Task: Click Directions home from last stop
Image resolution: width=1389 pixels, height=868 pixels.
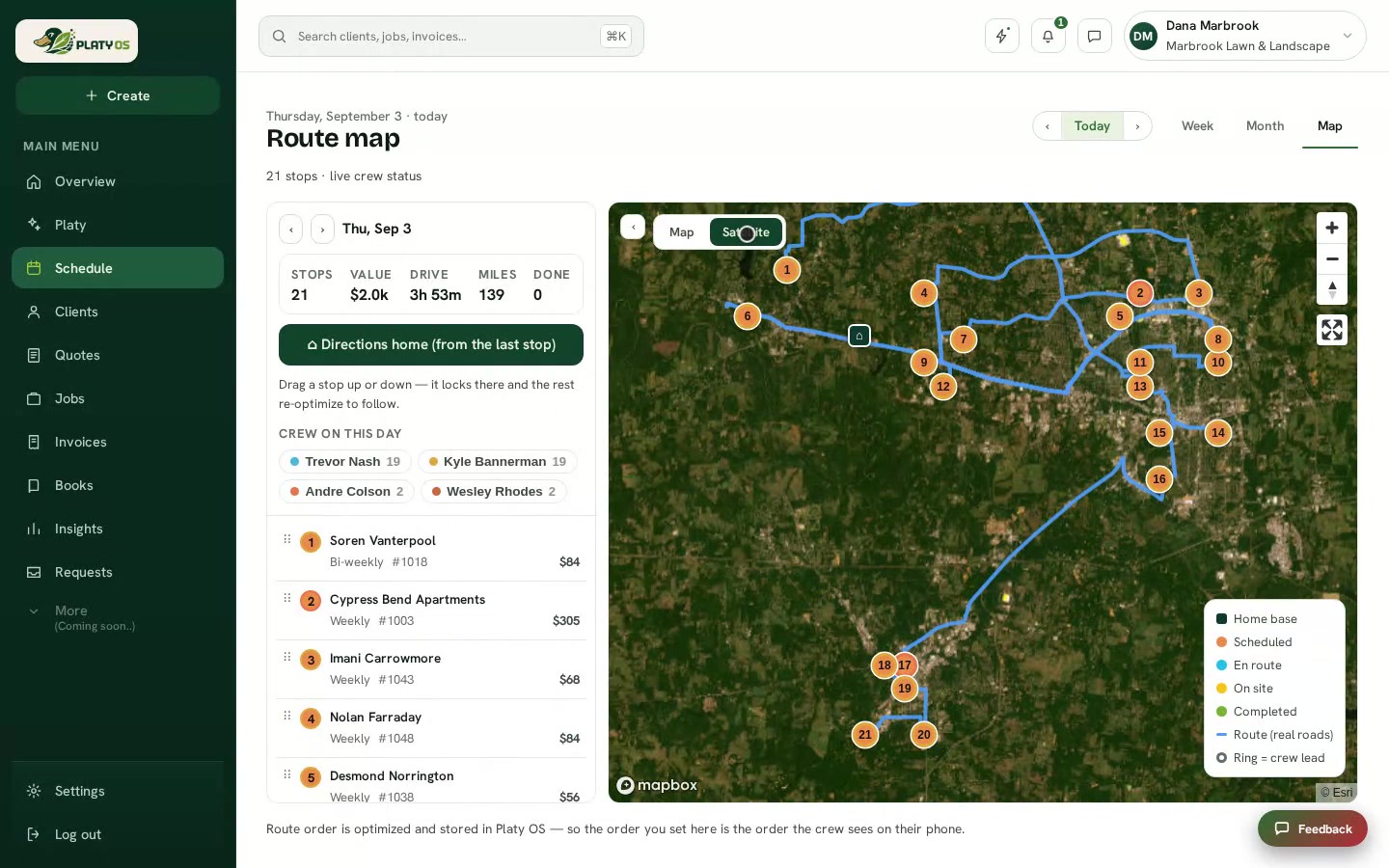Action: pos(431,345)
